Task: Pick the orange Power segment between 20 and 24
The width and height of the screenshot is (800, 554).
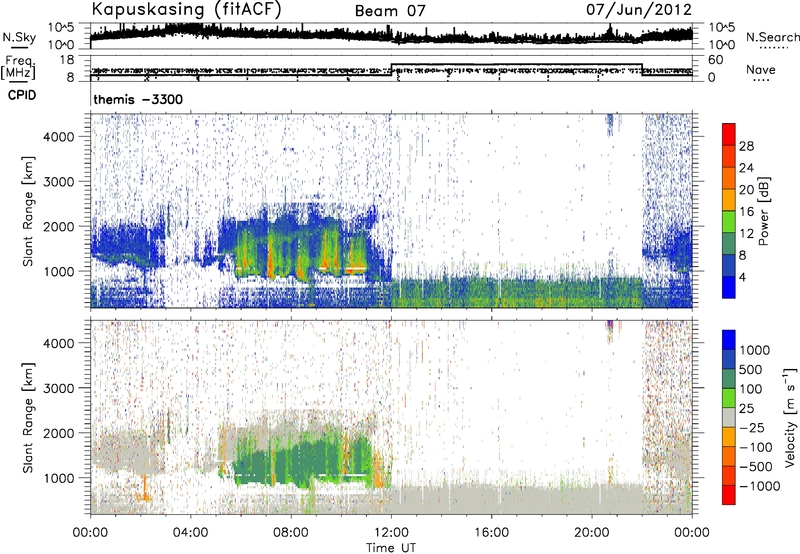Action: (x=729, y=179)
